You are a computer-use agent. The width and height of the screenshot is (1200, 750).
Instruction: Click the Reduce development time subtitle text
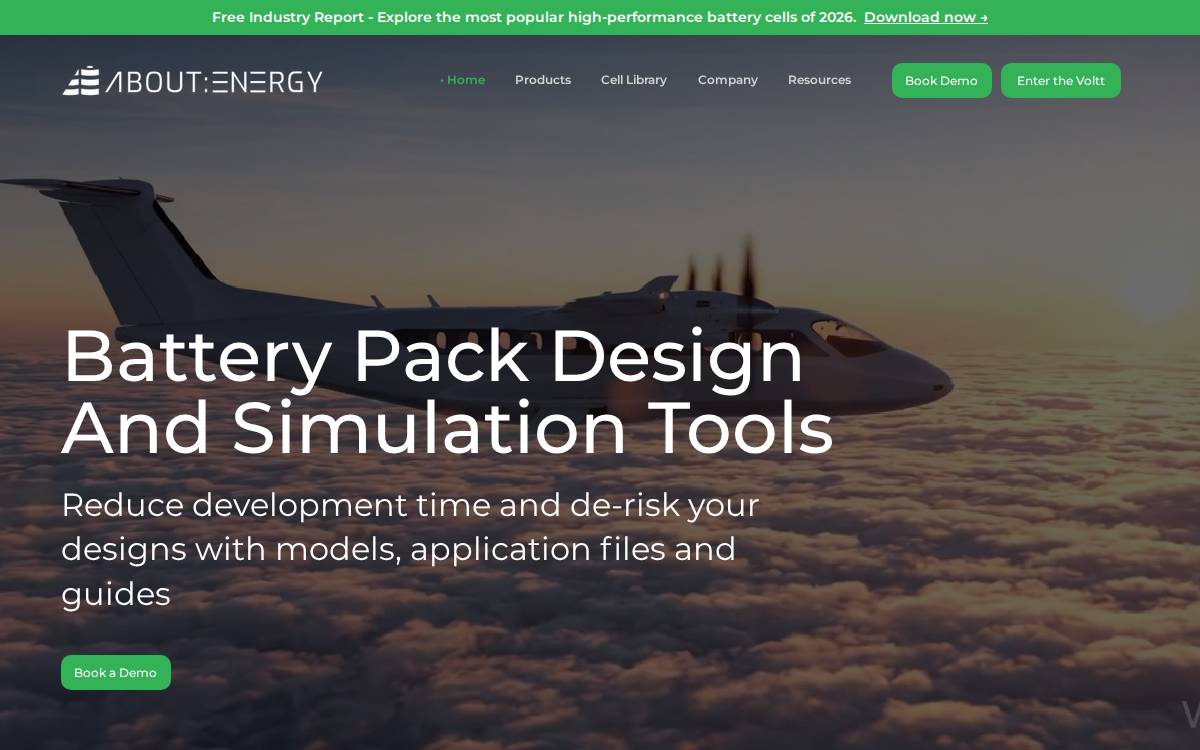410,549
